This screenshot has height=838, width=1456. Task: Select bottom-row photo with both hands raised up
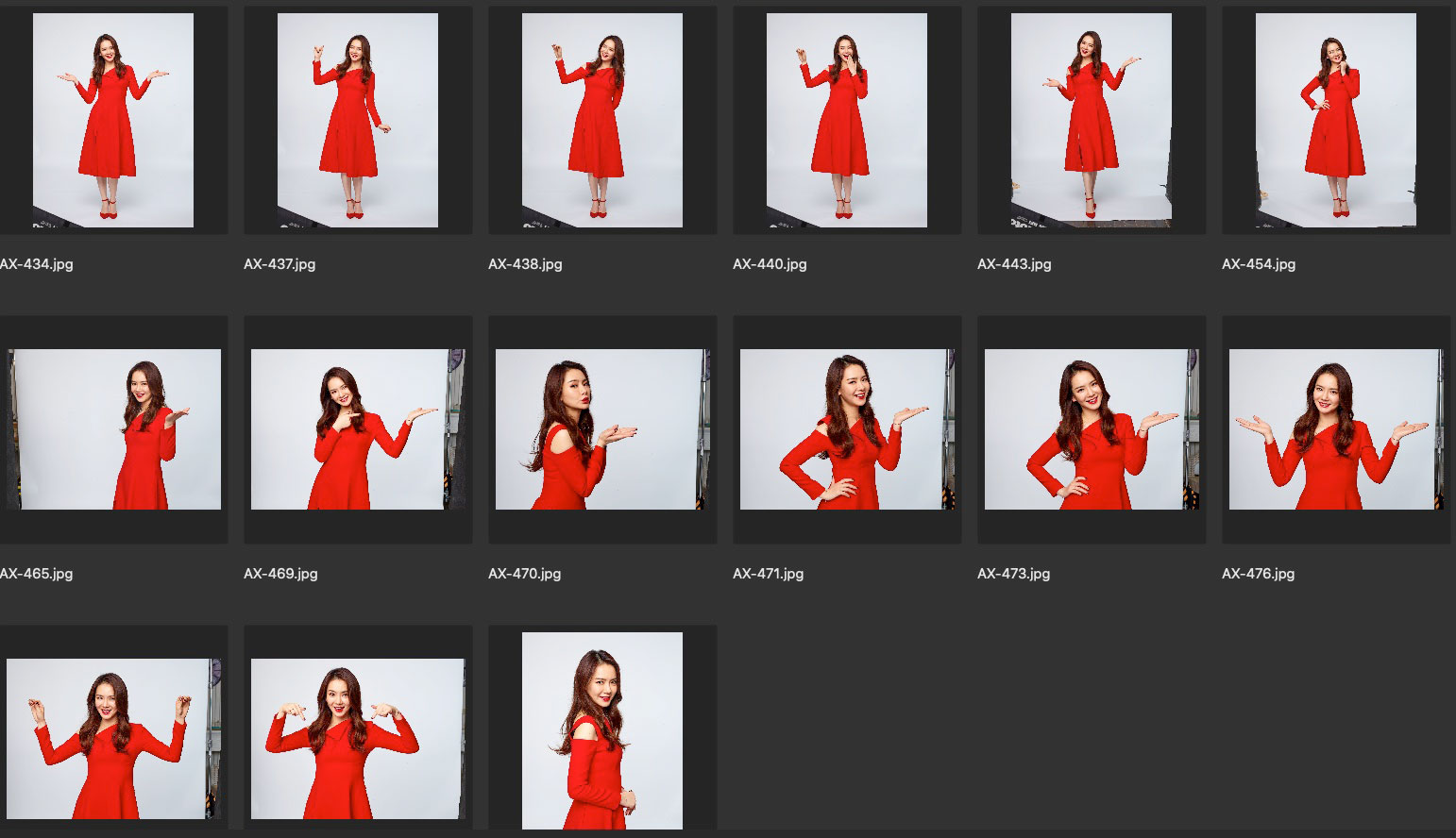[113, 738]
